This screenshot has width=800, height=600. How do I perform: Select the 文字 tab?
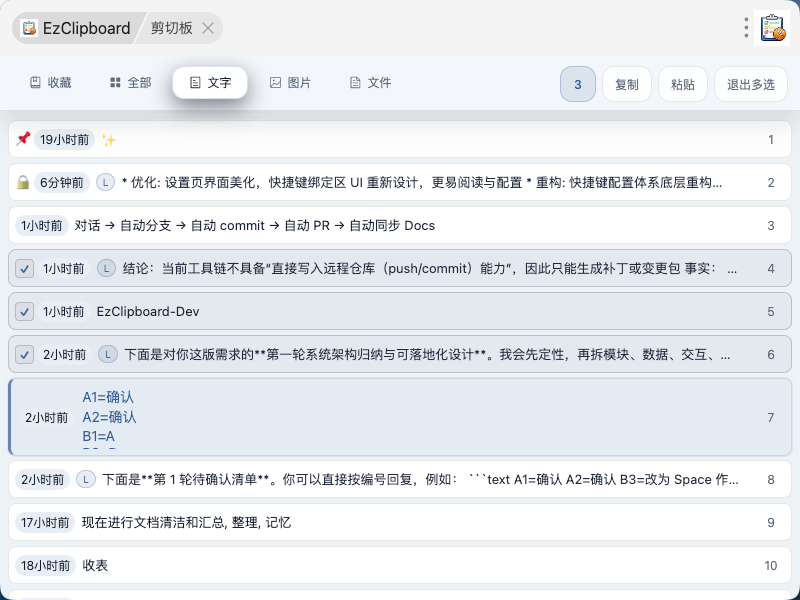coord(210,83)
